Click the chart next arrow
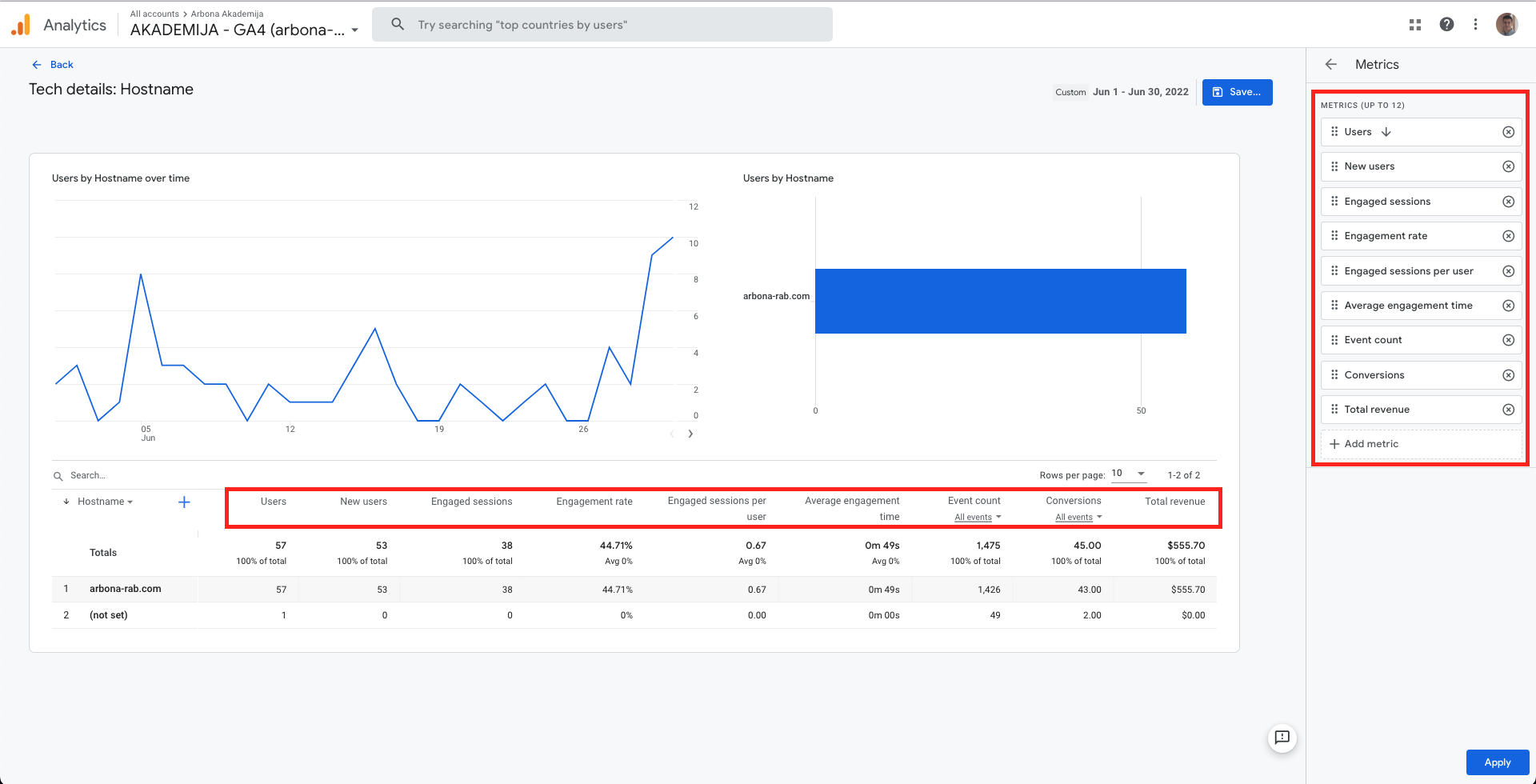 click(690, 434)
